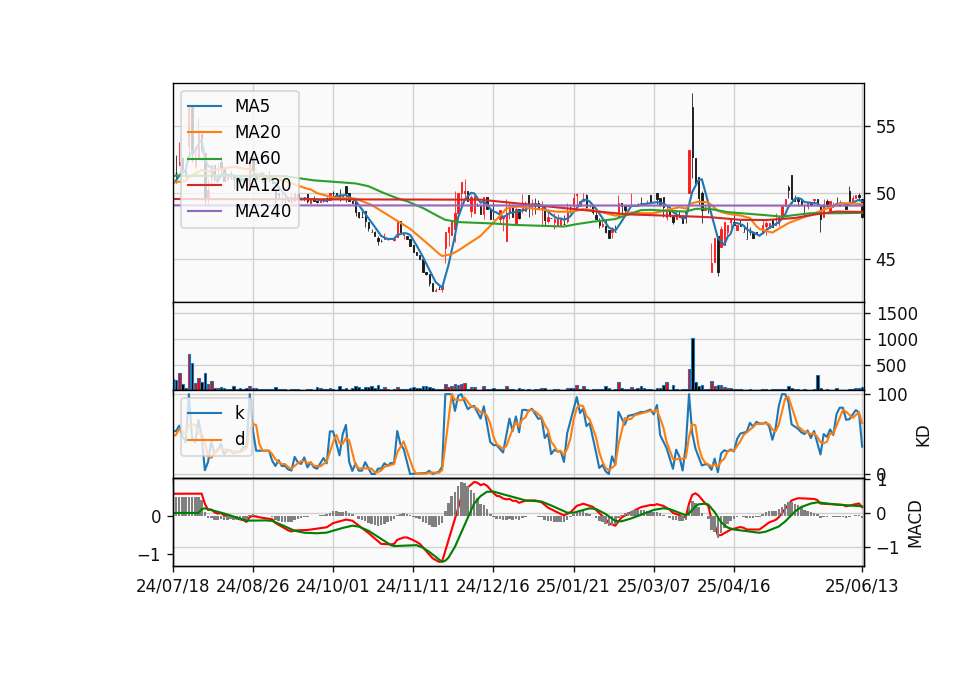The image size is (960, 690).
Task: Click the MA20 legend label
Action: tap(257, 132)
